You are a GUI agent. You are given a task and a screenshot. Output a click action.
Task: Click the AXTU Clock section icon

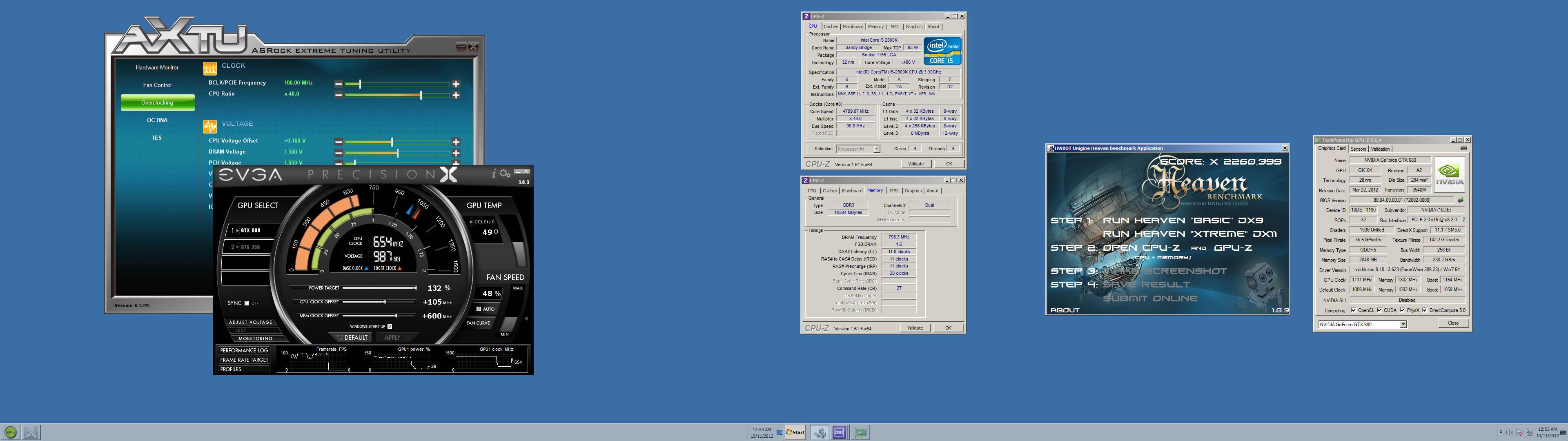pos(209,68)
